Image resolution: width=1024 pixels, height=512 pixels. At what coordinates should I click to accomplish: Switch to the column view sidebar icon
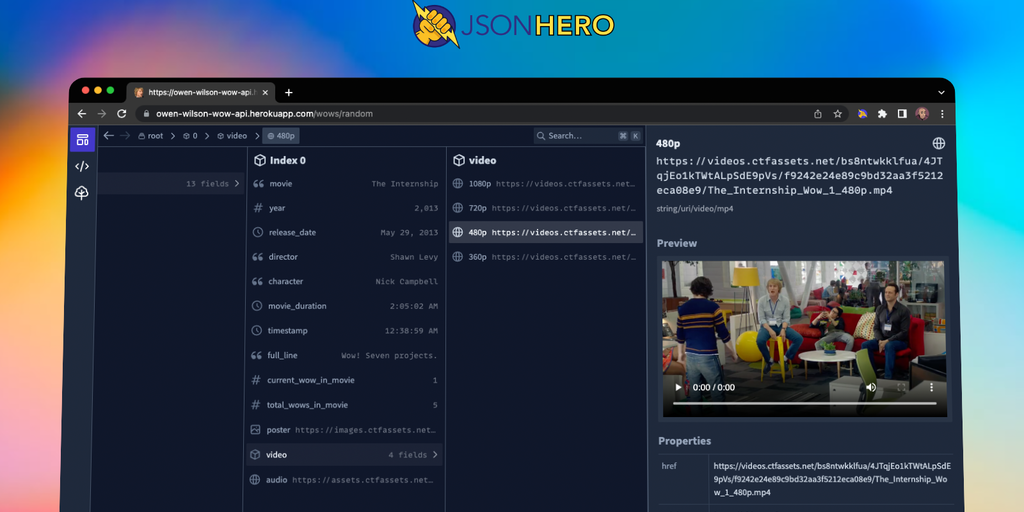(82, 140)
